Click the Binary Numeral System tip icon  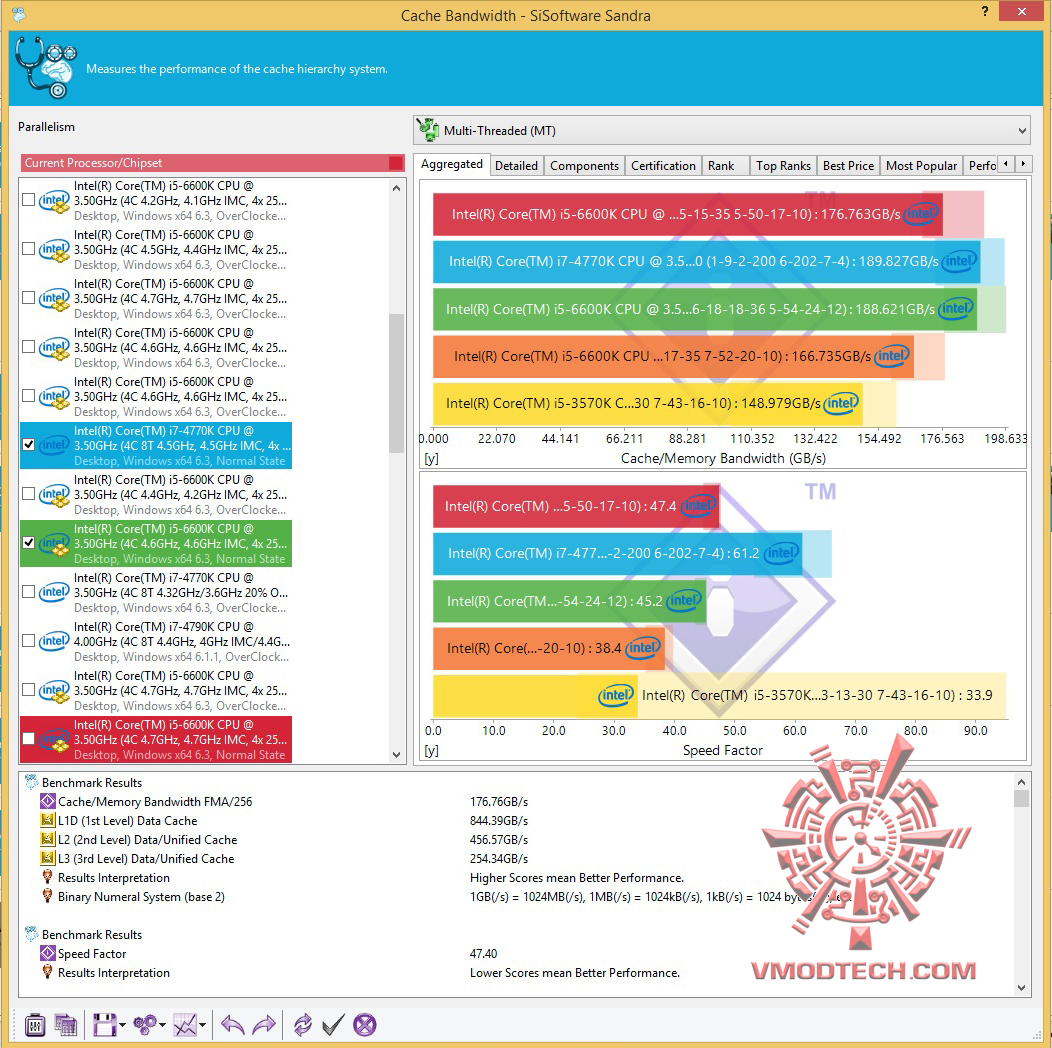point(47,896)
